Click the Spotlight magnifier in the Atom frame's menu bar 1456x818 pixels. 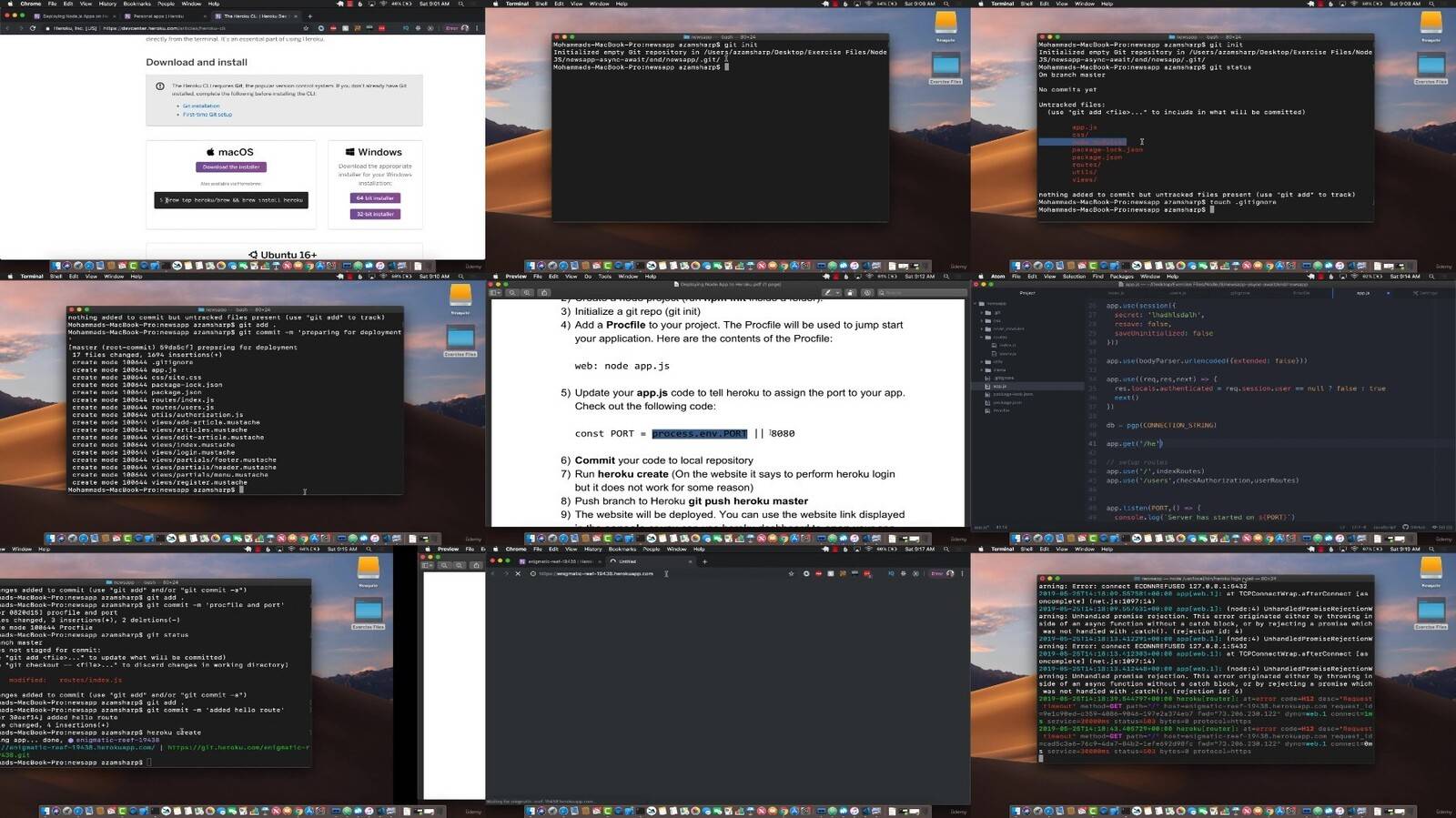1431,277
